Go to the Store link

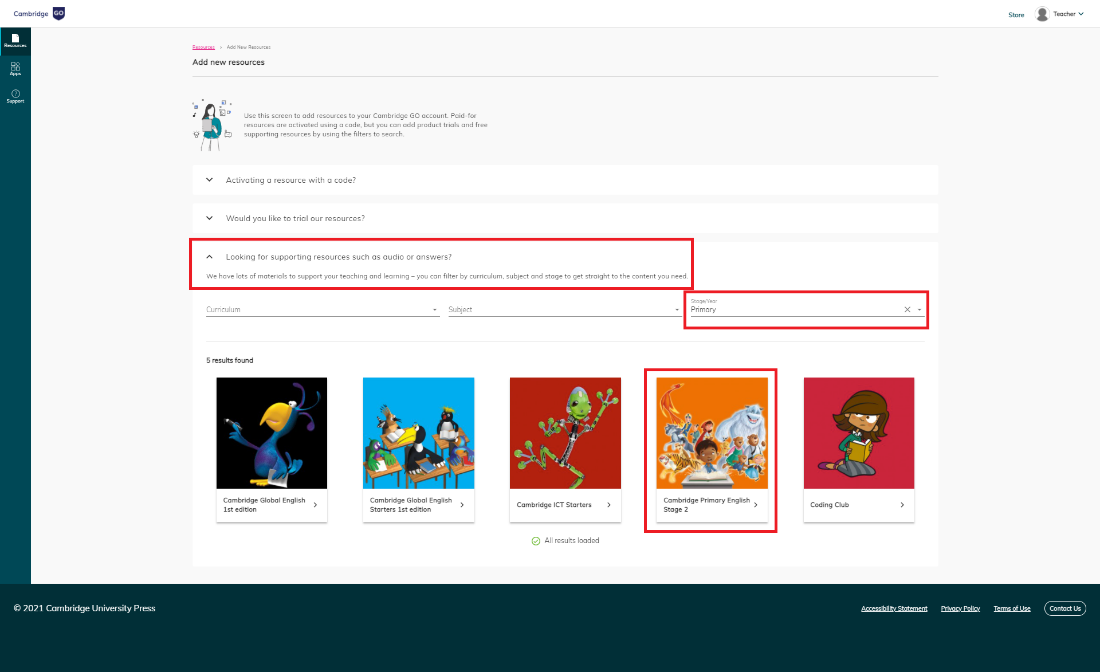[1016, 15]
